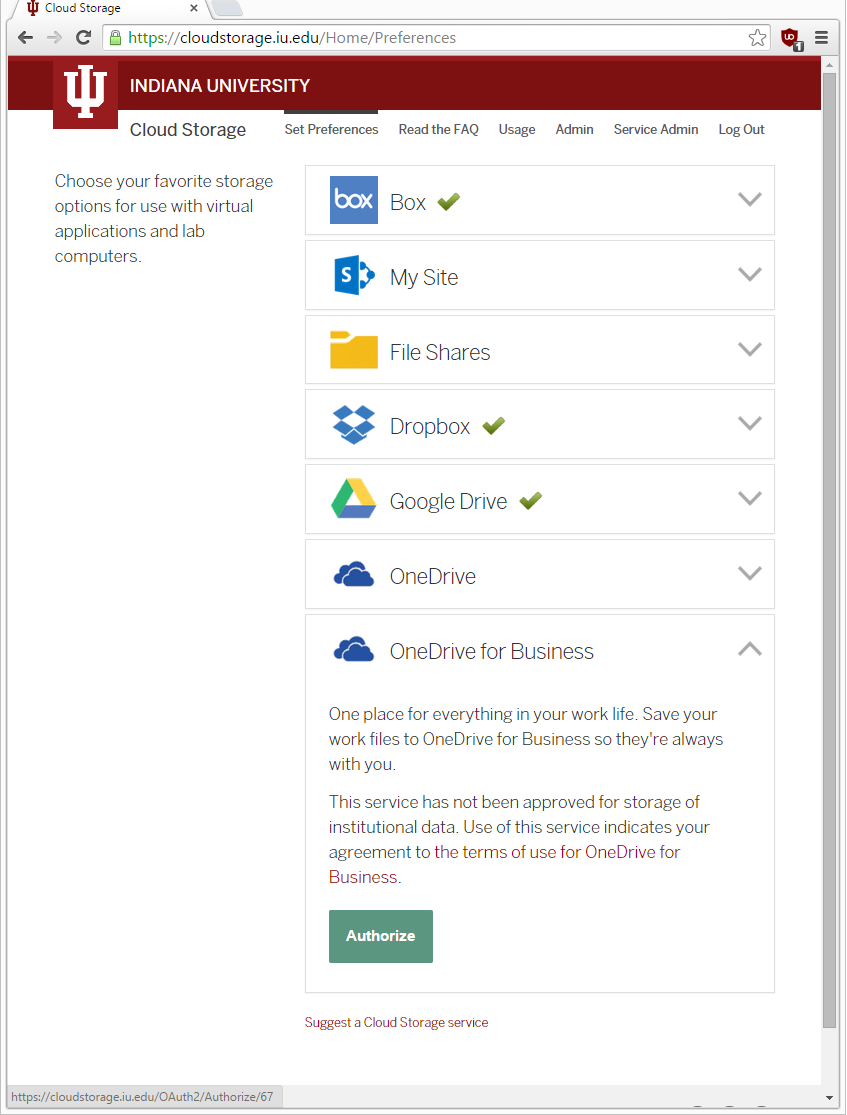
Task: Expand the OneDrive panel chevron
Action: click(750, 573)
